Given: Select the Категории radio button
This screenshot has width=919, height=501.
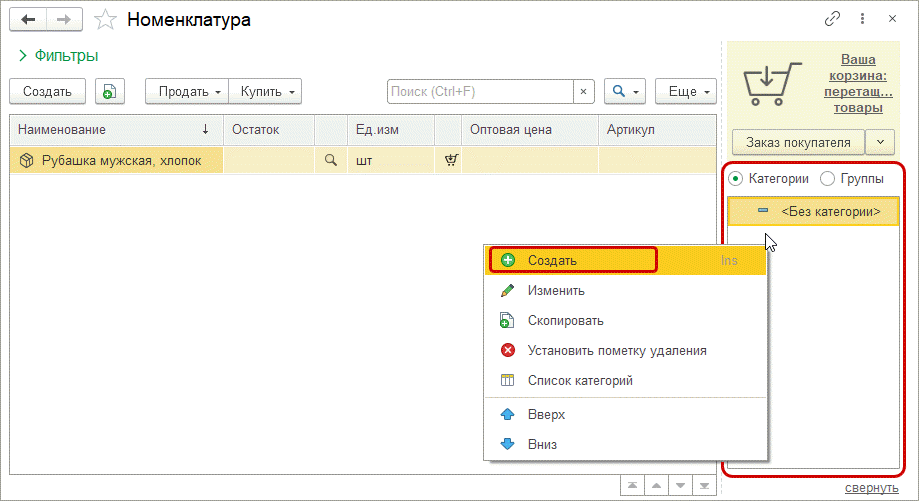Looking at the screenshot, I should [x=736, y=178].
